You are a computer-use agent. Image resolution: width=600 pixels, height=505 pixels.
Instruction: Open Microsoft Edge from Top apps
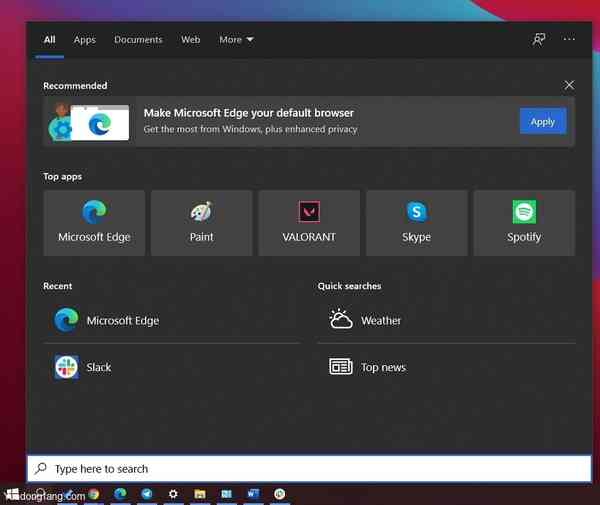coord(94,223)
